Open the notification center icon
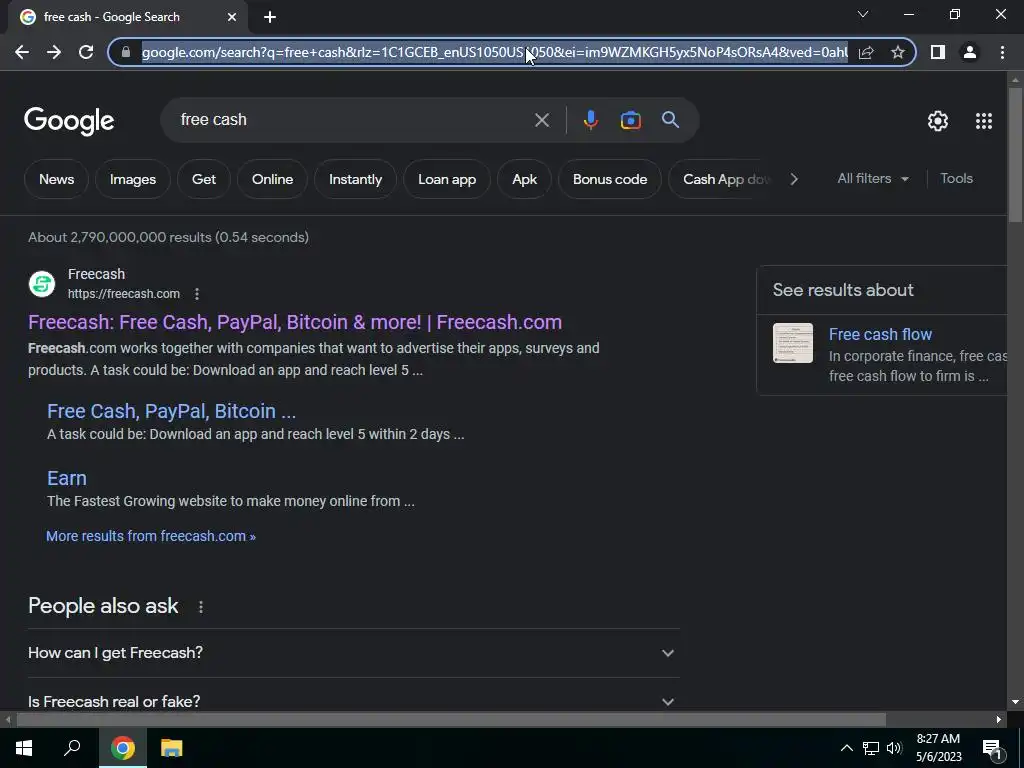 pos(992,748)
